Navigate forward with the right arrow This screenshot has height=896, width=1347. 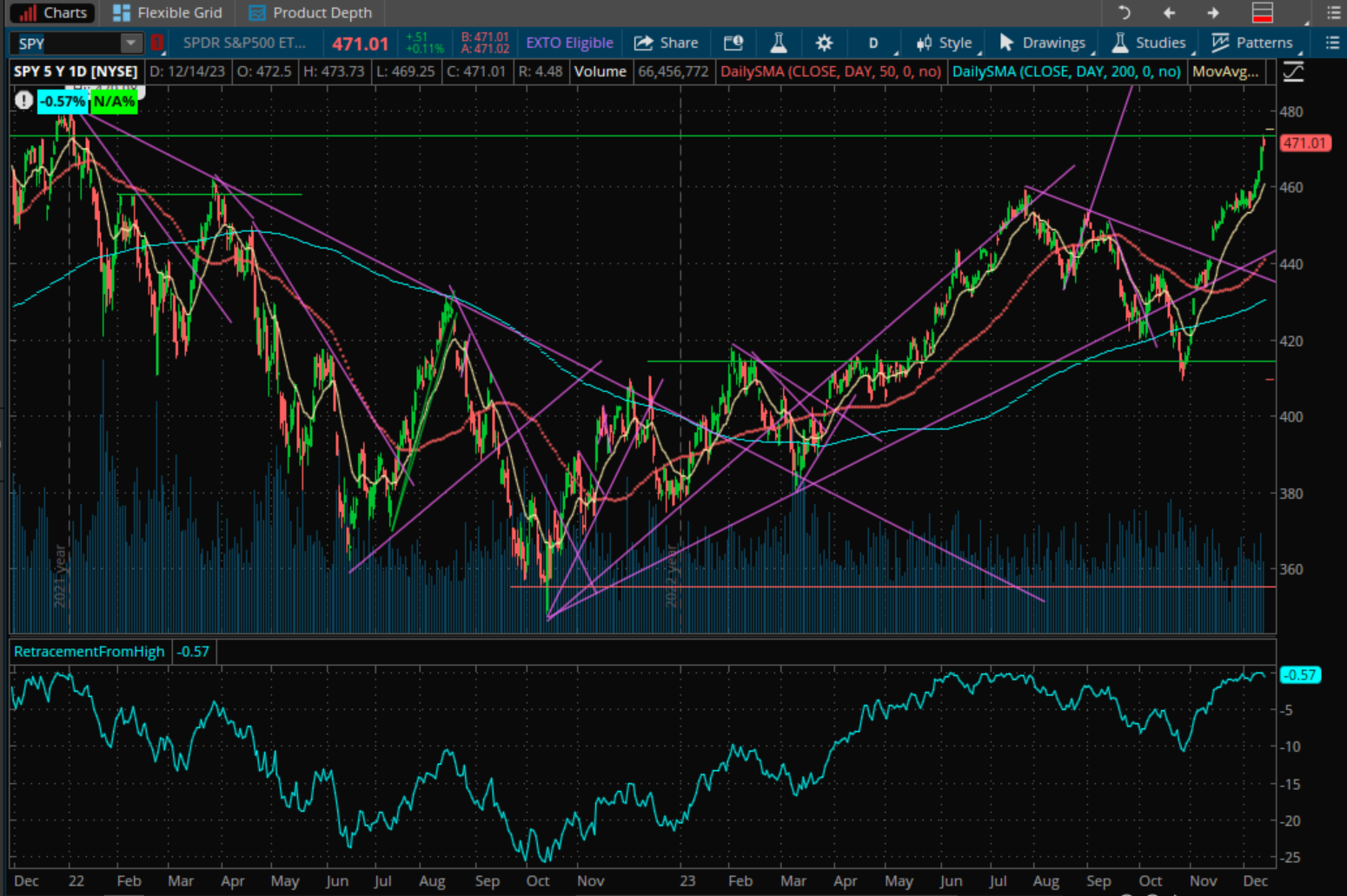click(x=1213, y=12)
